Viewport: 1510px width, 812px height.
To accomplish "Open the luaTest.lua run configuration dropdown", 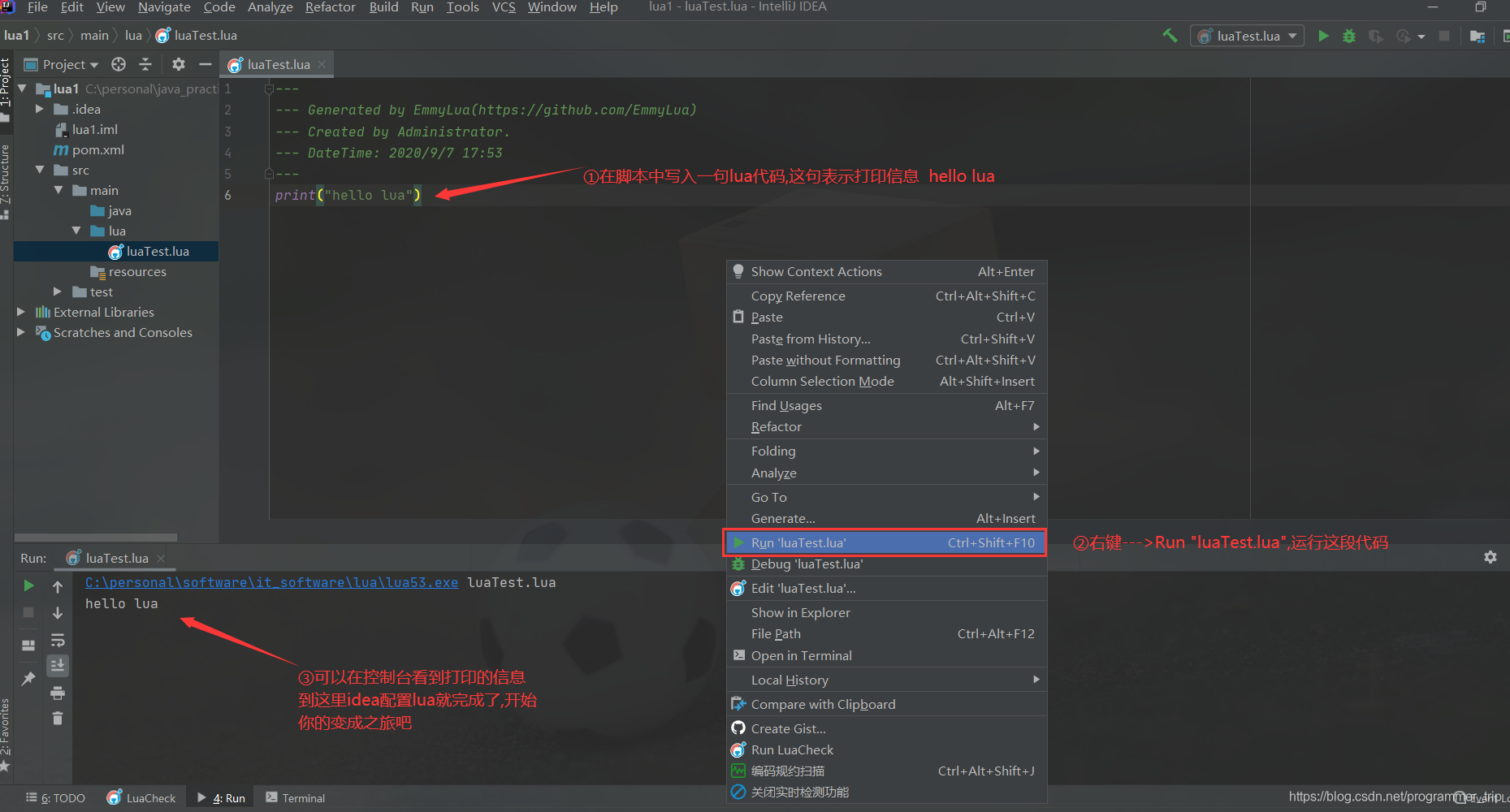I will [x=1248, y=36].
